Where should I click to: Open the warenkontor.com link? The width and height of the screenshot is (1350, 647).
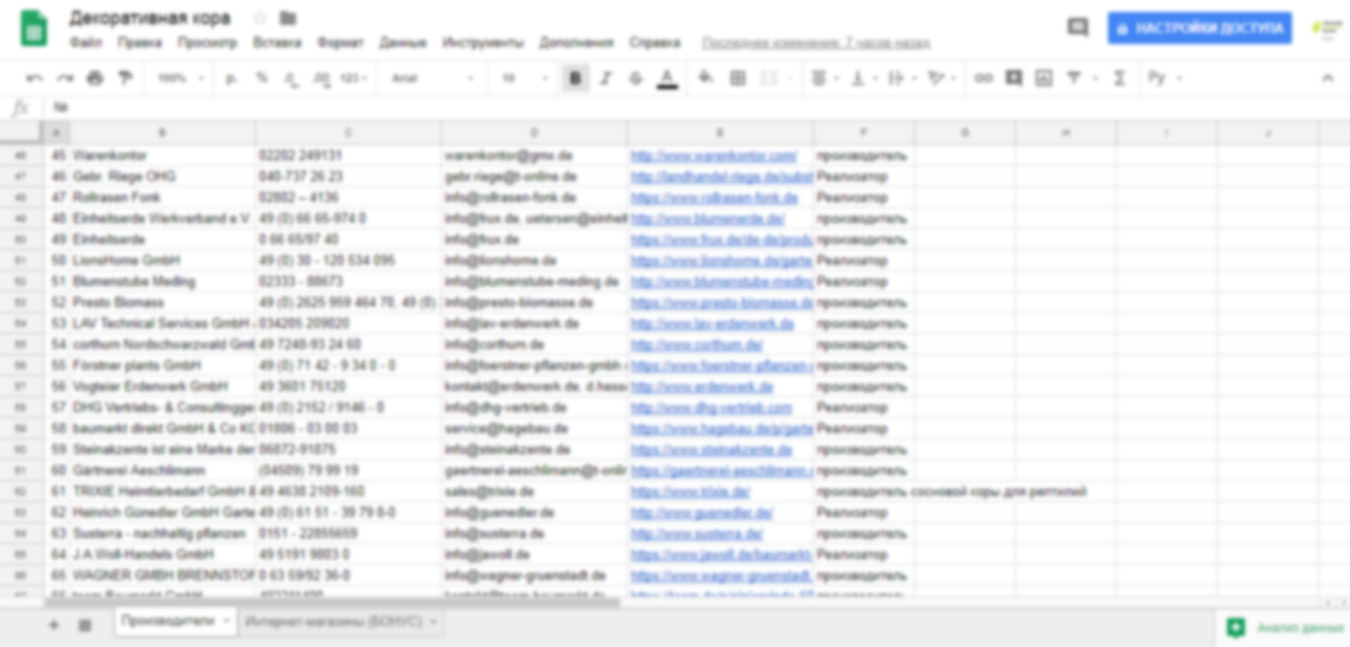714,156
